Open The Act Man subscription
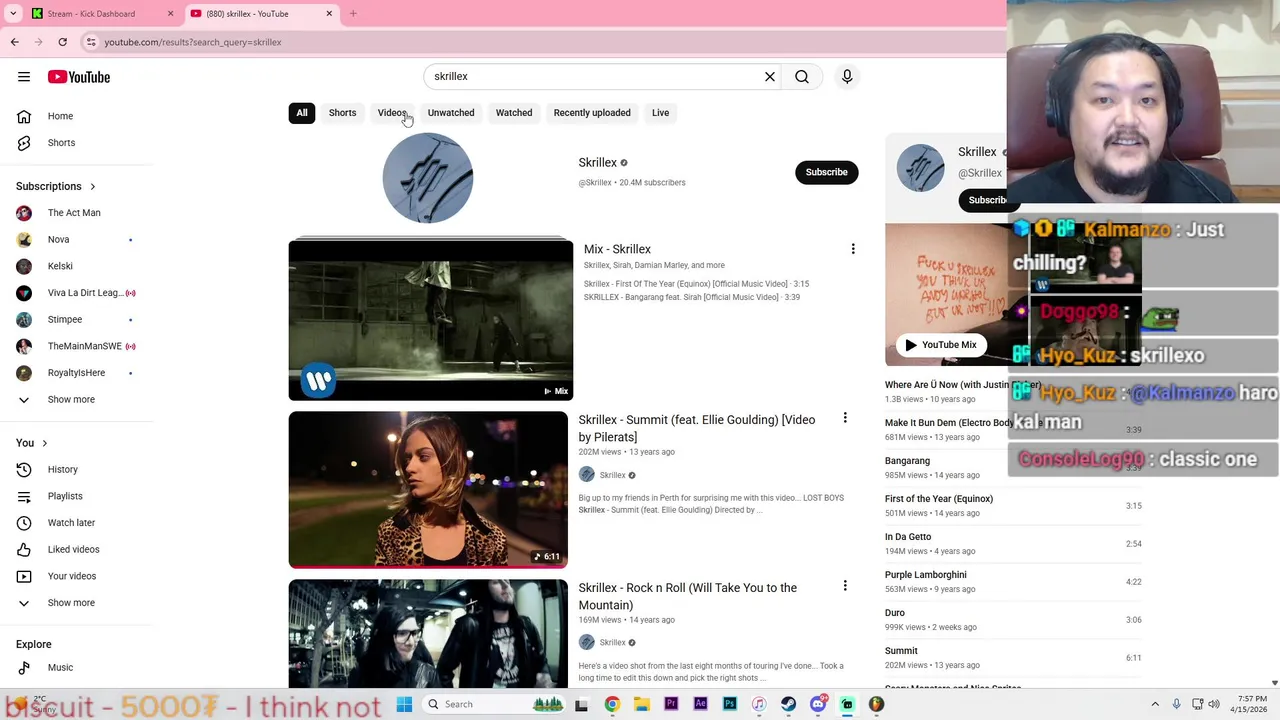The image size is (1280, 720). point(76,213)
